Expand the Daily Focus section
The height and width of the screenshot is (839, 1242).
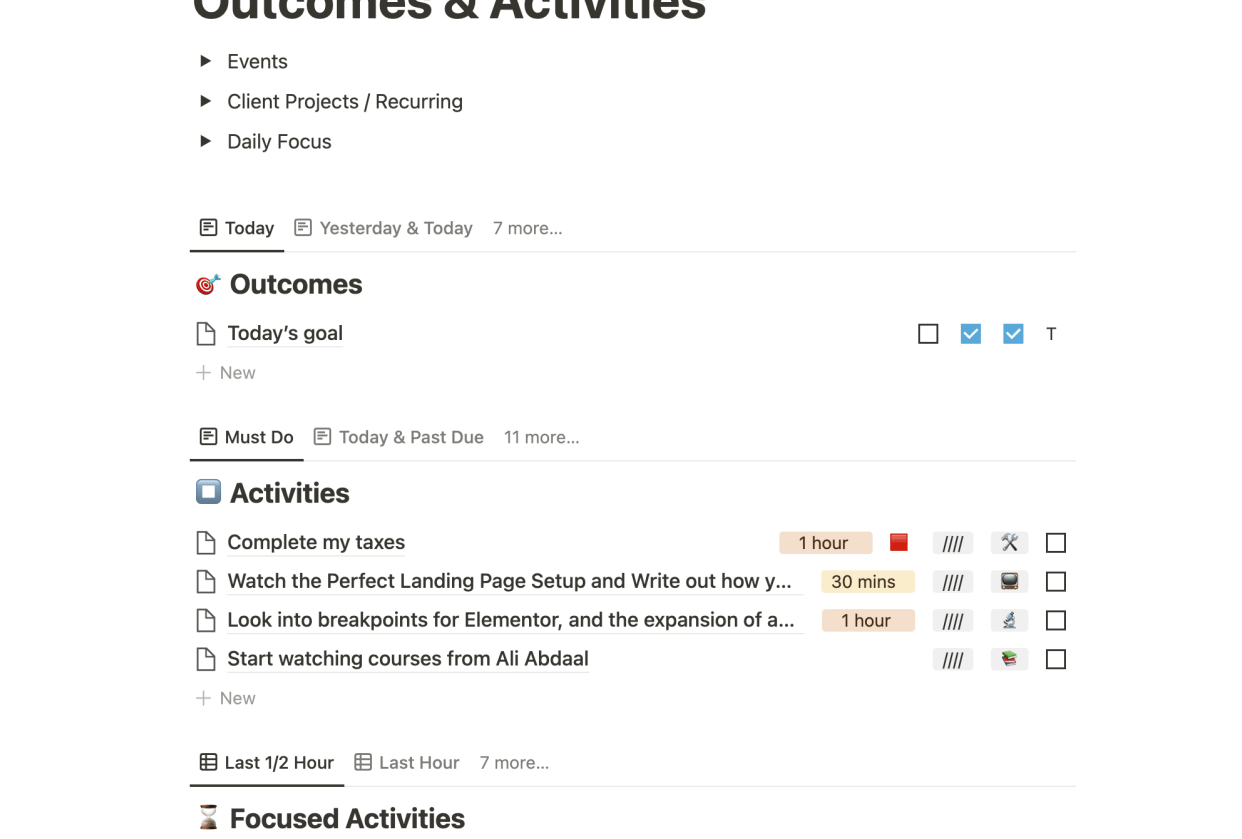coord(204,141)
